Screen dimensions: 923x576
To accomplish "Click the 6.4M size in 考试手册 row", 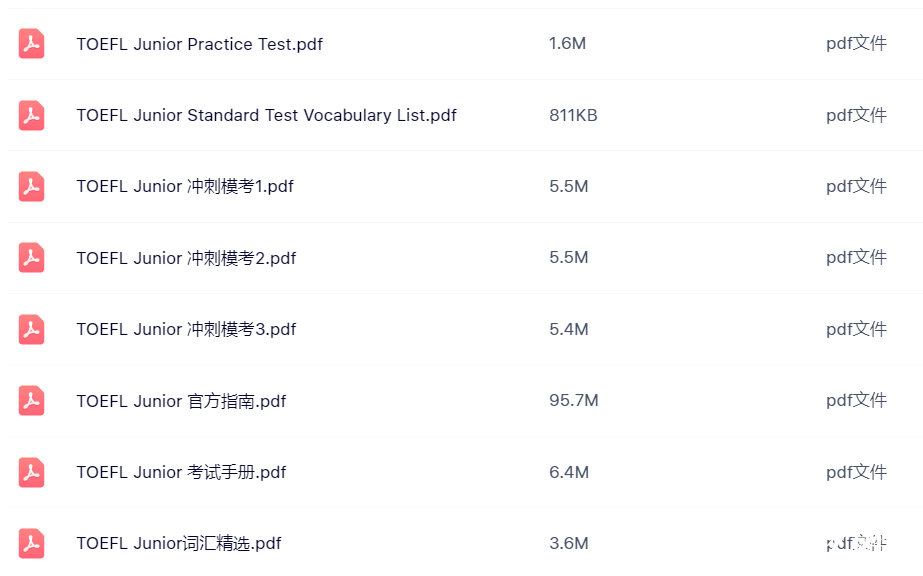I will [569, 472].
